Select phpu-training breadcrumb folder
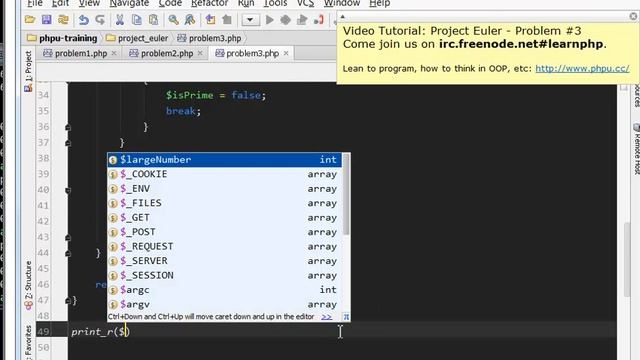This screenshot has height=360, width=640. pos(62,38)
